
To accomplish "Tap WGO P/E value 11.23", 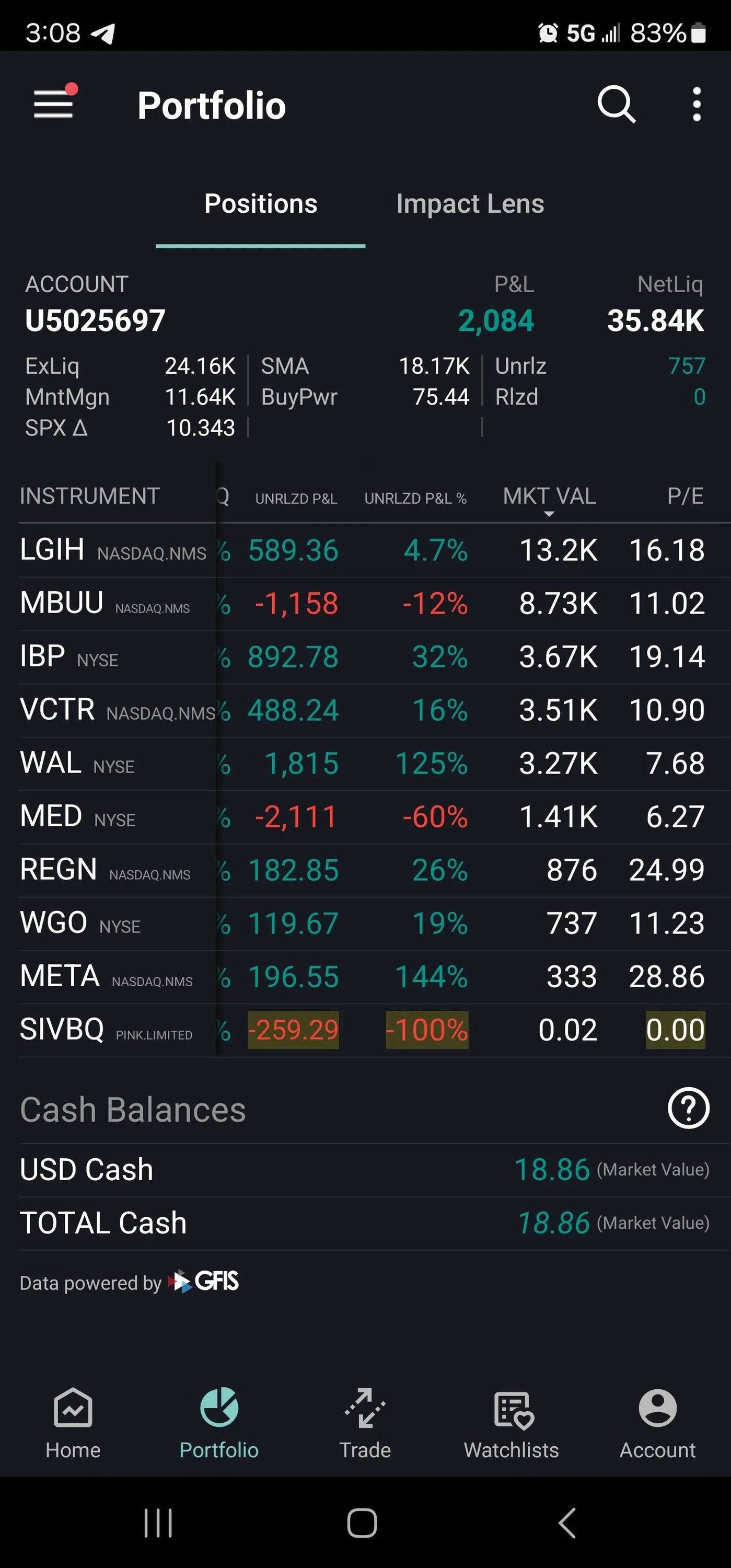I will [x=667, y=924].
